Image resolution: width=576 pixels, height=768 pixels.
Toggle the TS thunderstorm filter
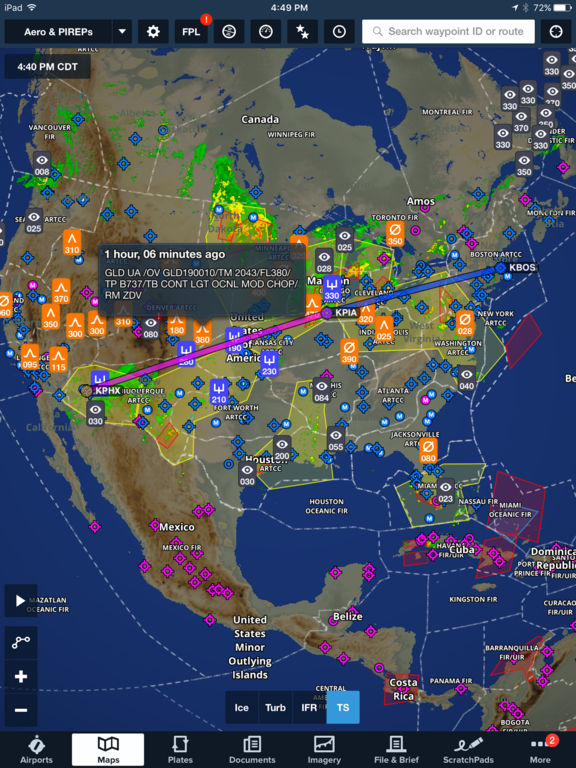(343, 707)
